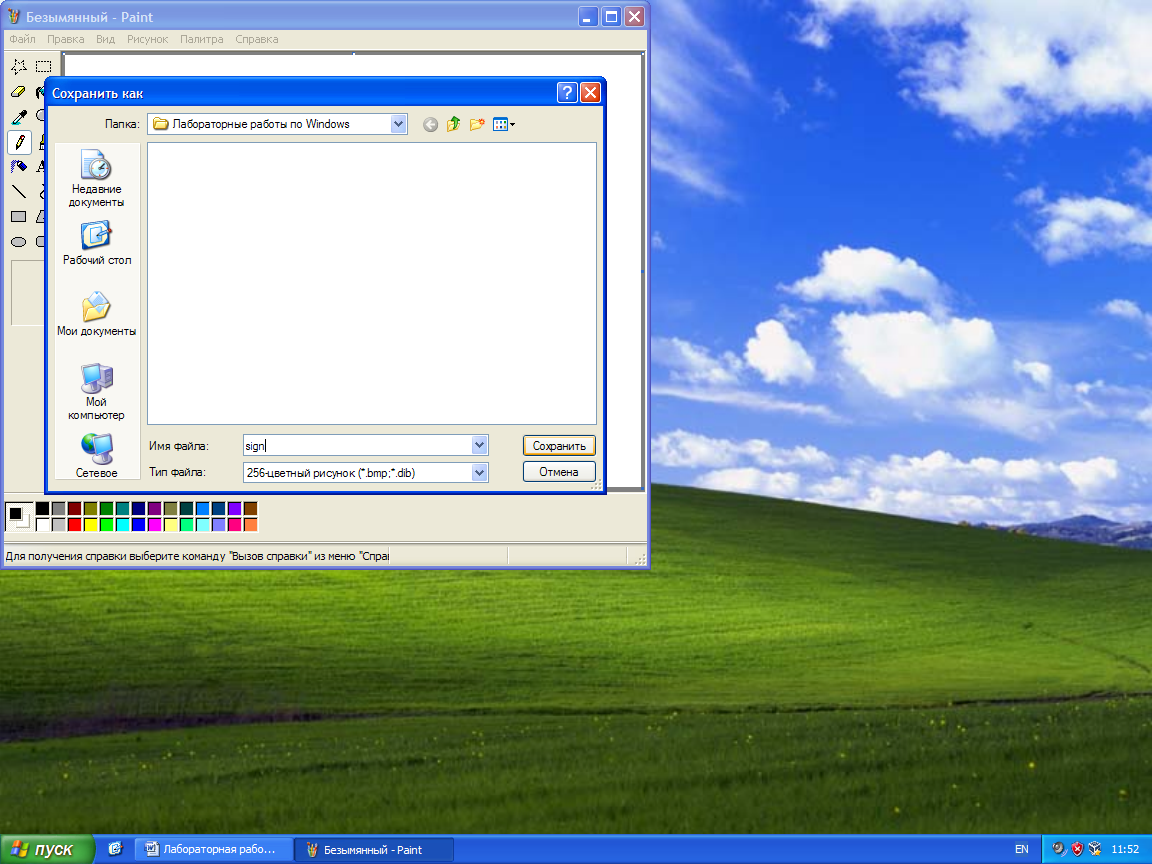Click the Имя файла text field
This screenshot has width=1152, height=864.
click(x=358, y=445)
